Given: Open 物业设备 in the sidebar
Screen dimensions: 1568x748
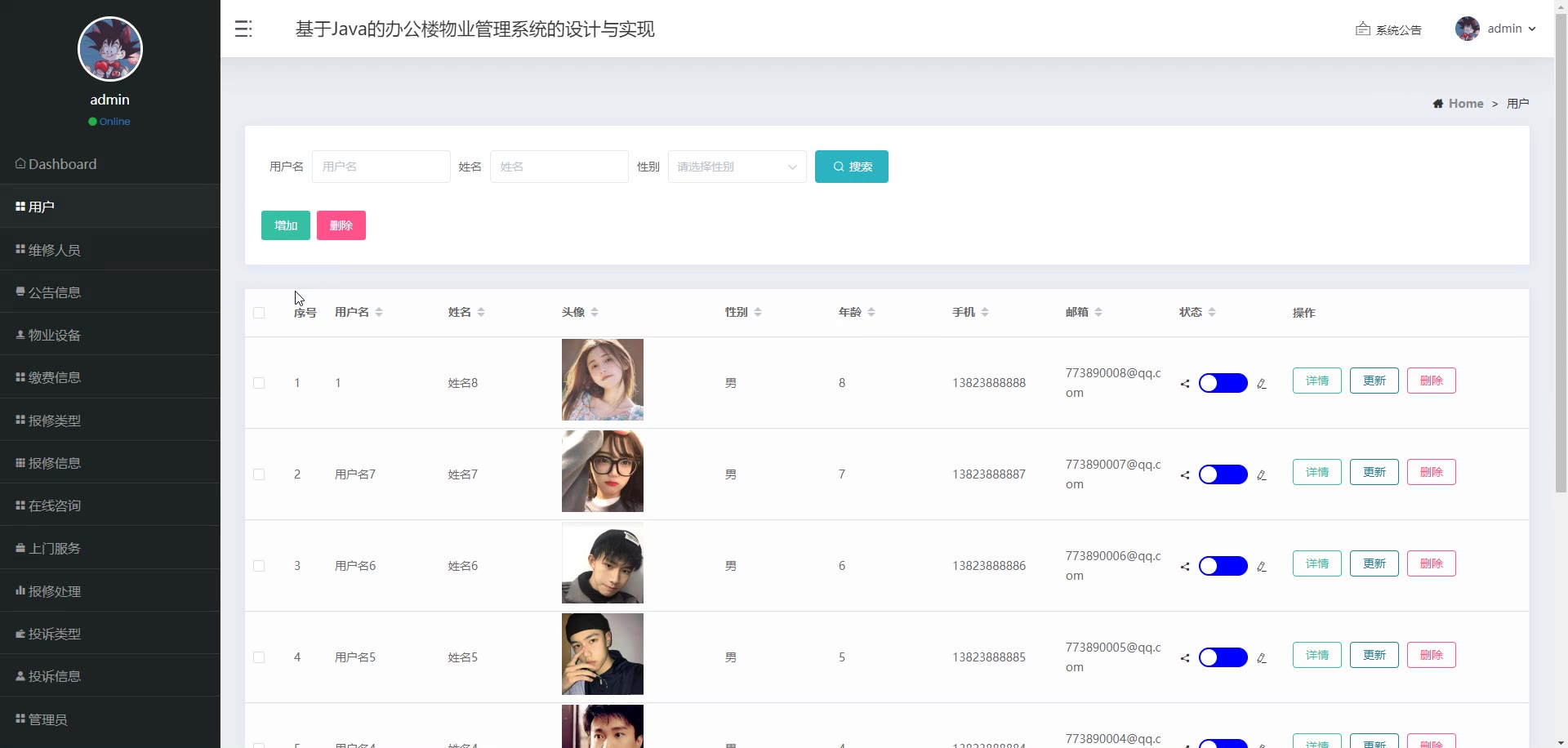Looking at the screenshot, I should 110,335.
